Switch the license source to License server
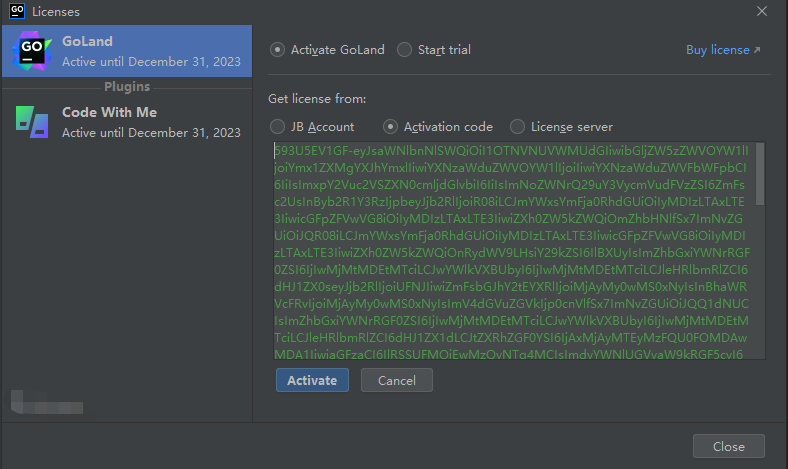 click(x=517, y=127)
